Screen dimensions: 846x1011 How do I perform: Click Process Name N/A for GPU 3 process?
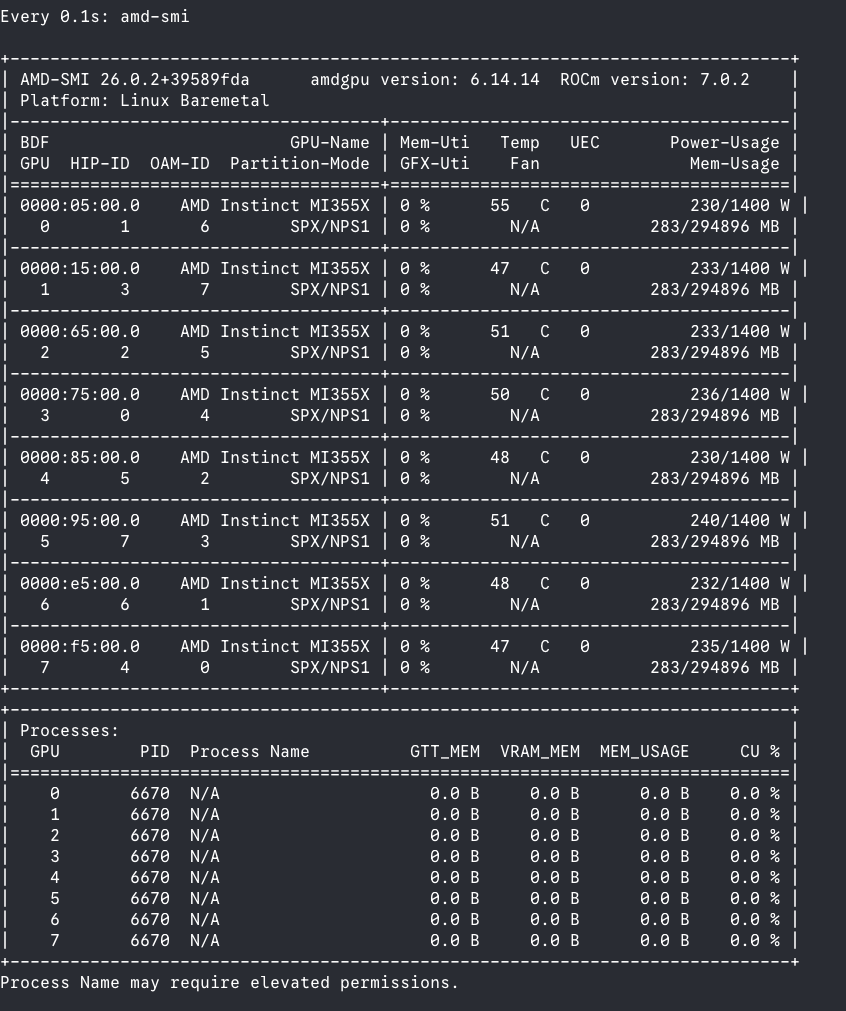204,857
